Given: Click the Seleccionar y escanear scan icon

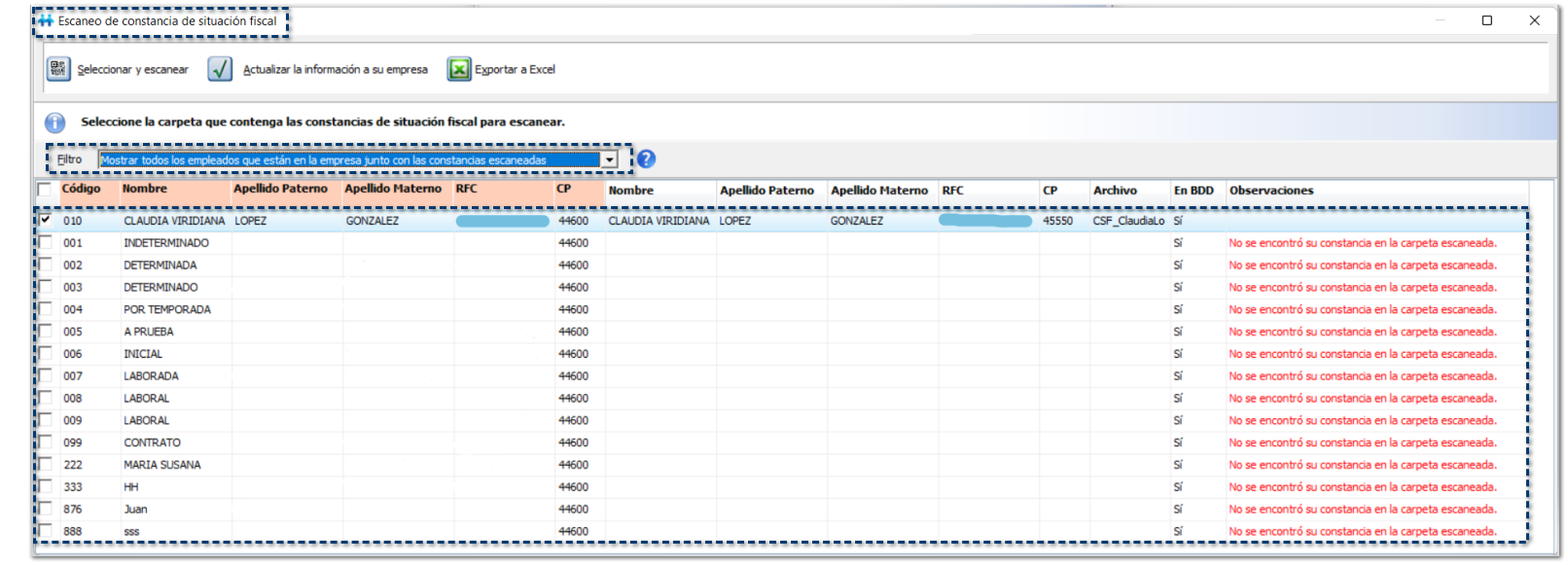Looking at the screenshot, I should point(57,69).
